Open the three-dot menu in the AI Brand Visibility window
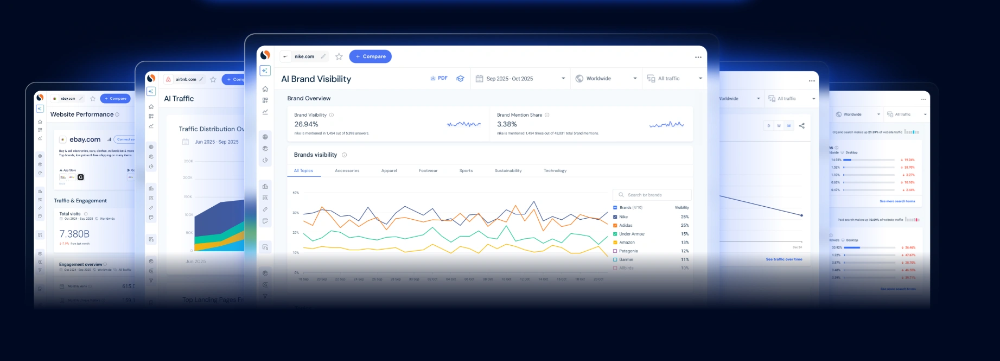Screen dimensions: 1000x361 [x=698, y=57]
